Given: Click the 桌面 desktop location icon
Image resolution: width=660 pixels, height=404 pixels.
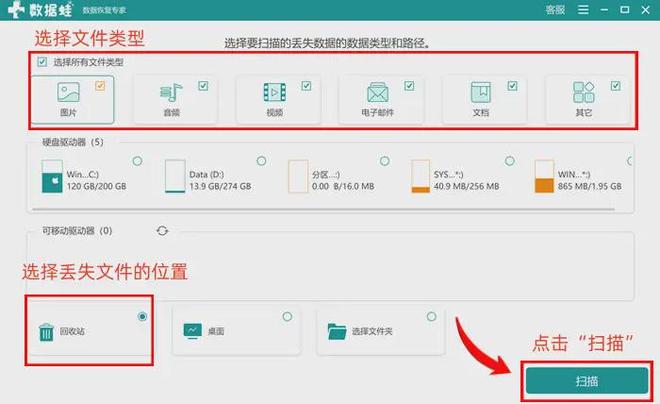Looking at the screenshot, I should click(x=192, y=332).
